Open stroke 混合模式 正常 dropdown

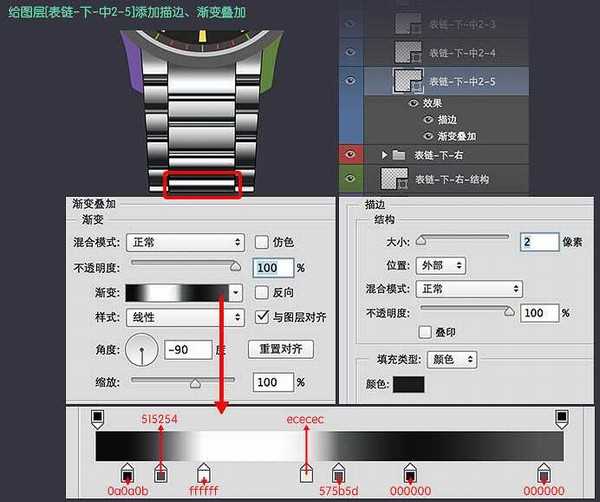click(469, 289)
